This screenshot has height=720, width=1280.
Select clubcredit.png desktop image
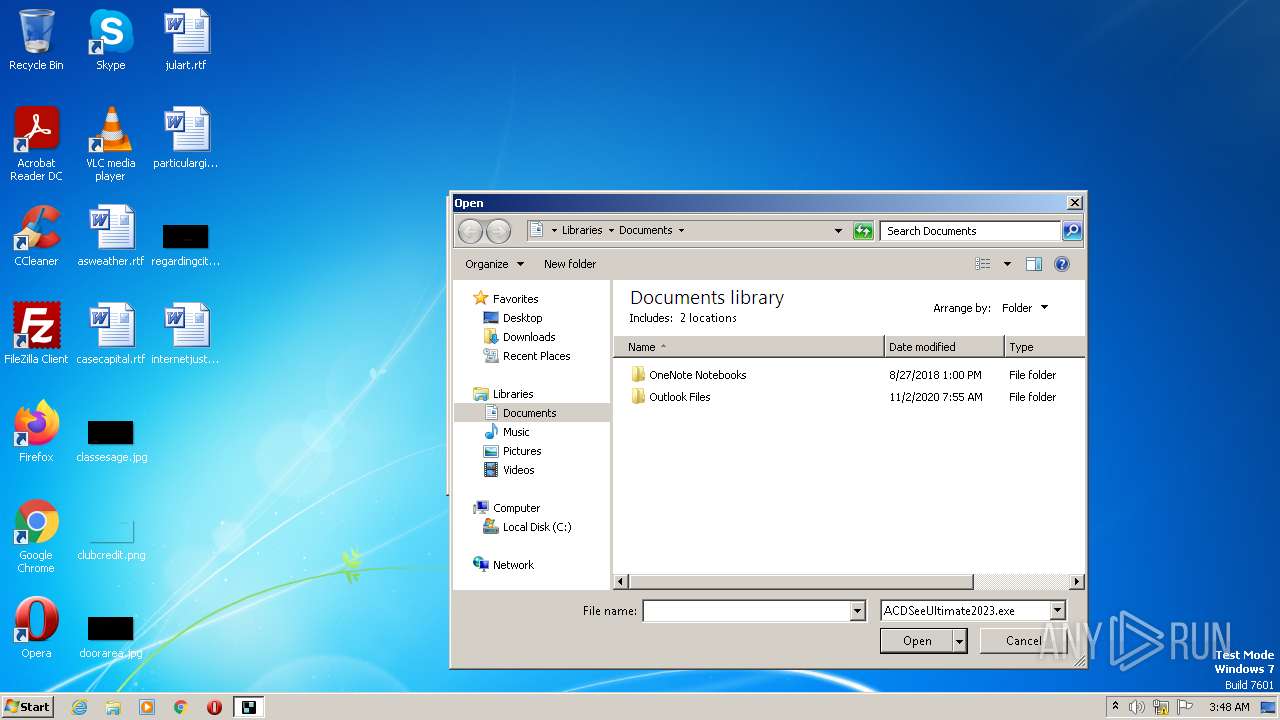(110, 540)
